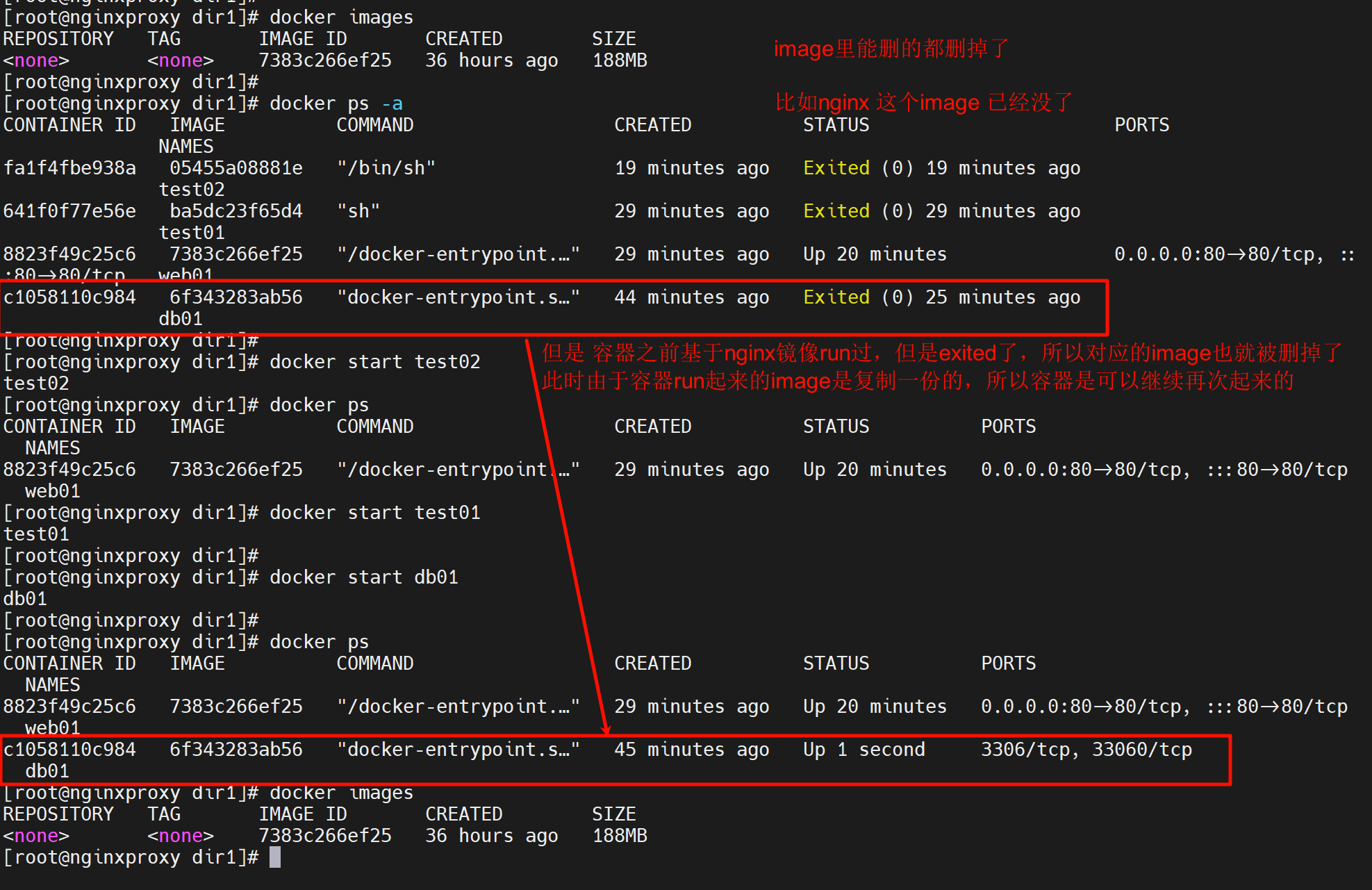Click the 'docker start test01' command
This screenshot has height=890, width=1372.
click(x=374, y=513)
